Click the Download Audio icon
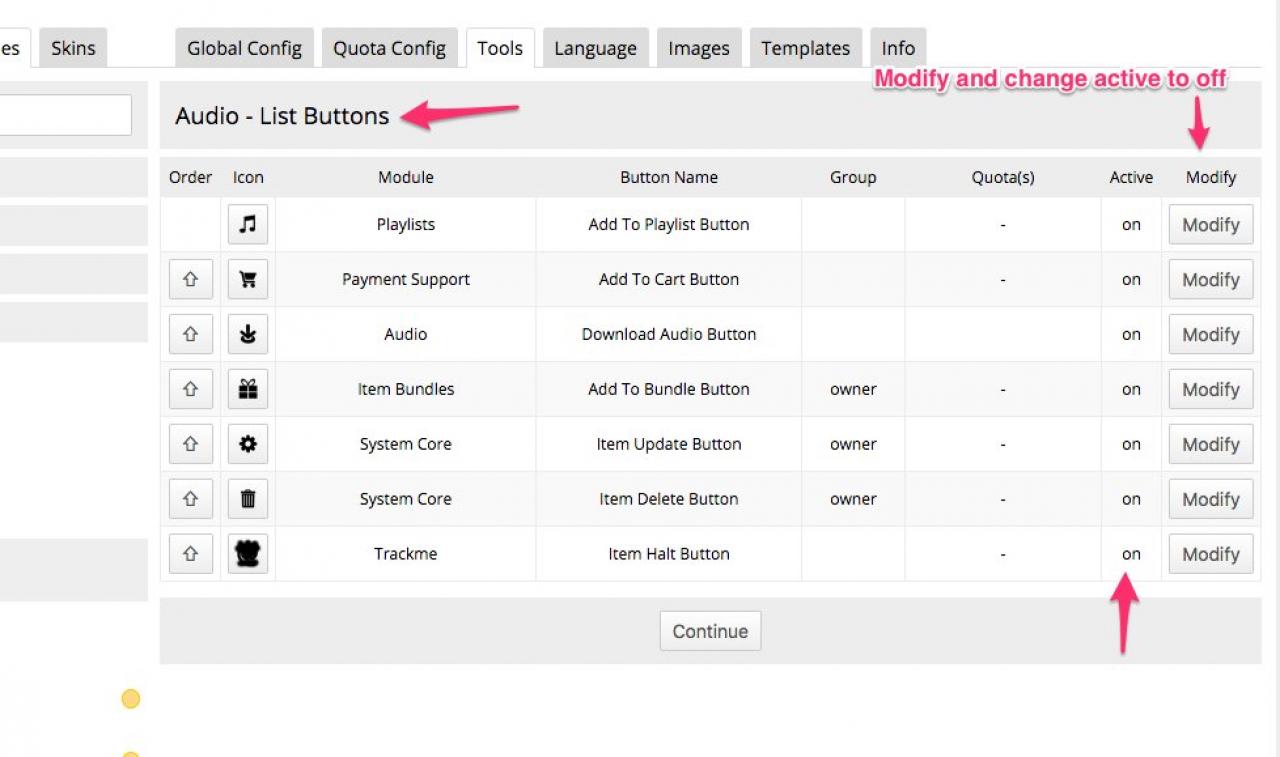Viewport: 1280px width, 757px height. 248,335
